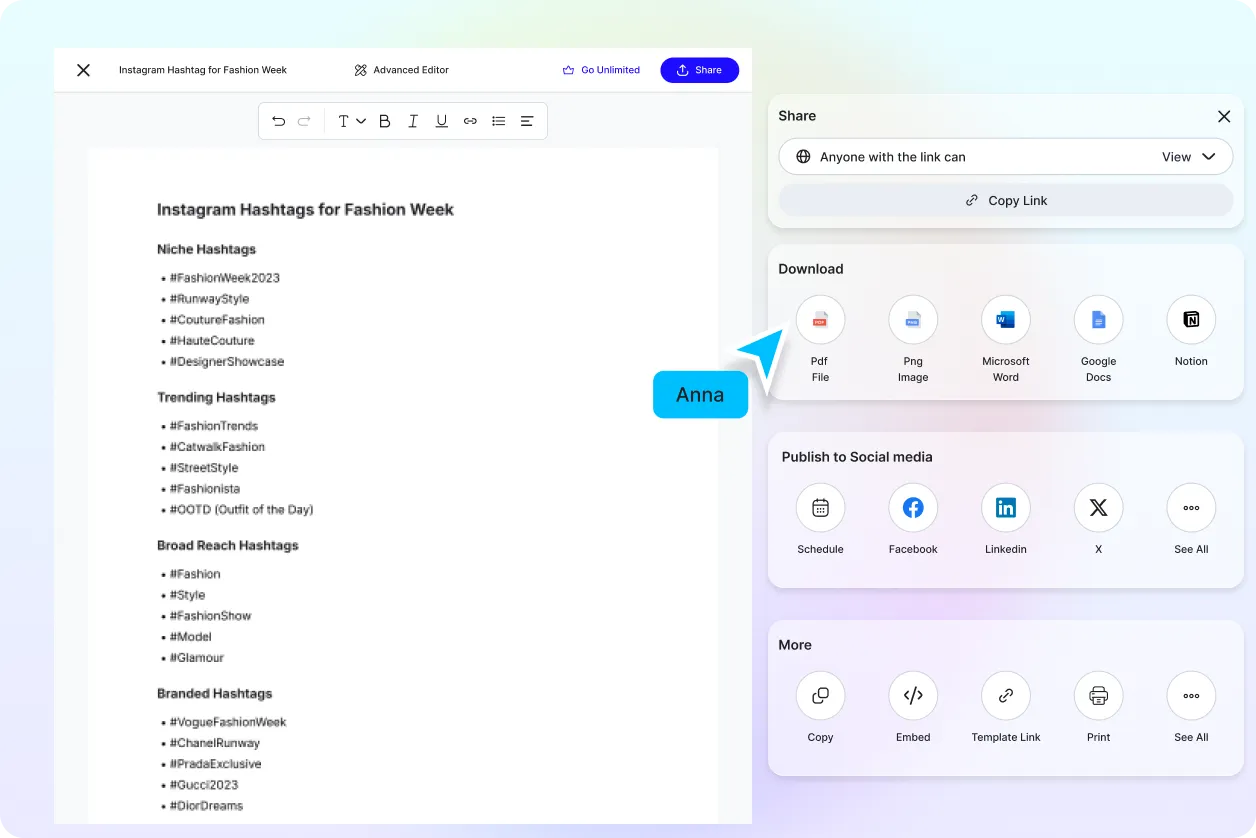This screenshot has height=838, width=1256.
Task: Embed the document using the Embed option
Action: tap(913, 695)
